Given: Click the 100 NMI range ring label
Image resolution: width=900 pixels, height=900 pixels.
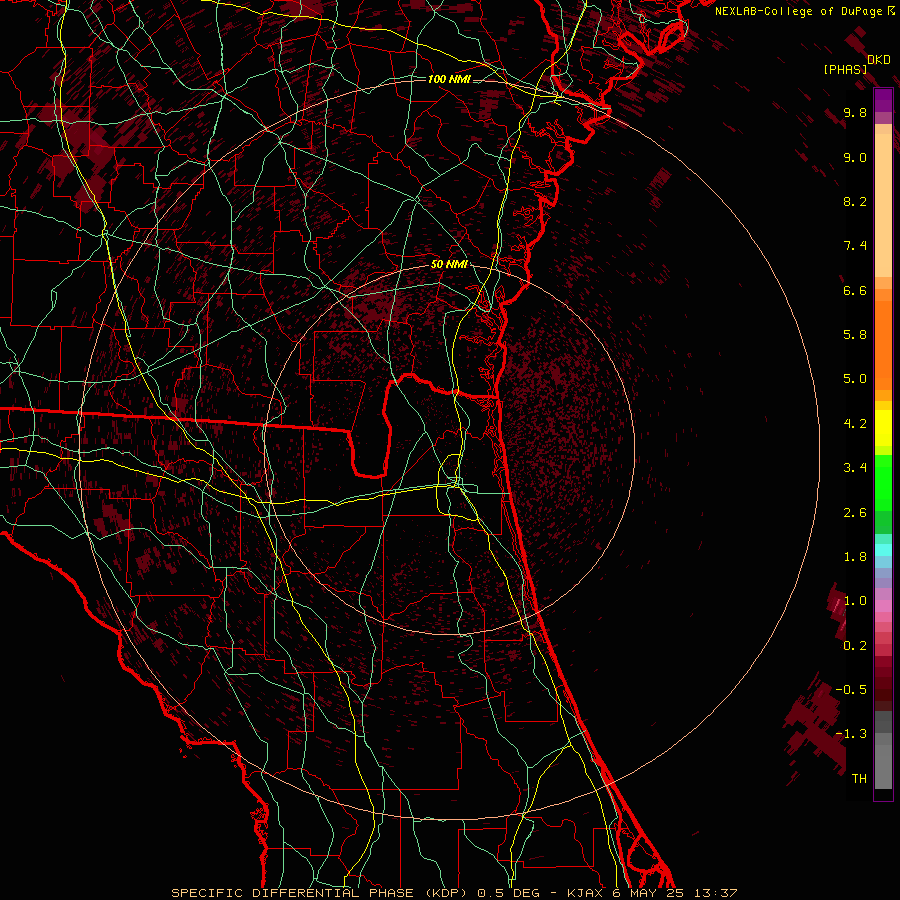Looking at the screenshot, I should 449,79.
